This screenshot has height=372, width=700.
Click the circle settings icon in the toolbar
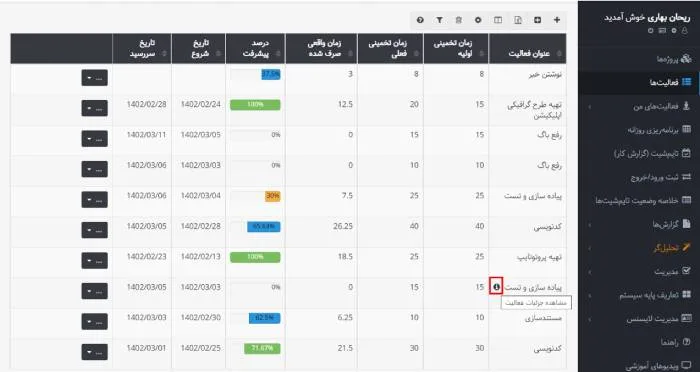(478, 20)
